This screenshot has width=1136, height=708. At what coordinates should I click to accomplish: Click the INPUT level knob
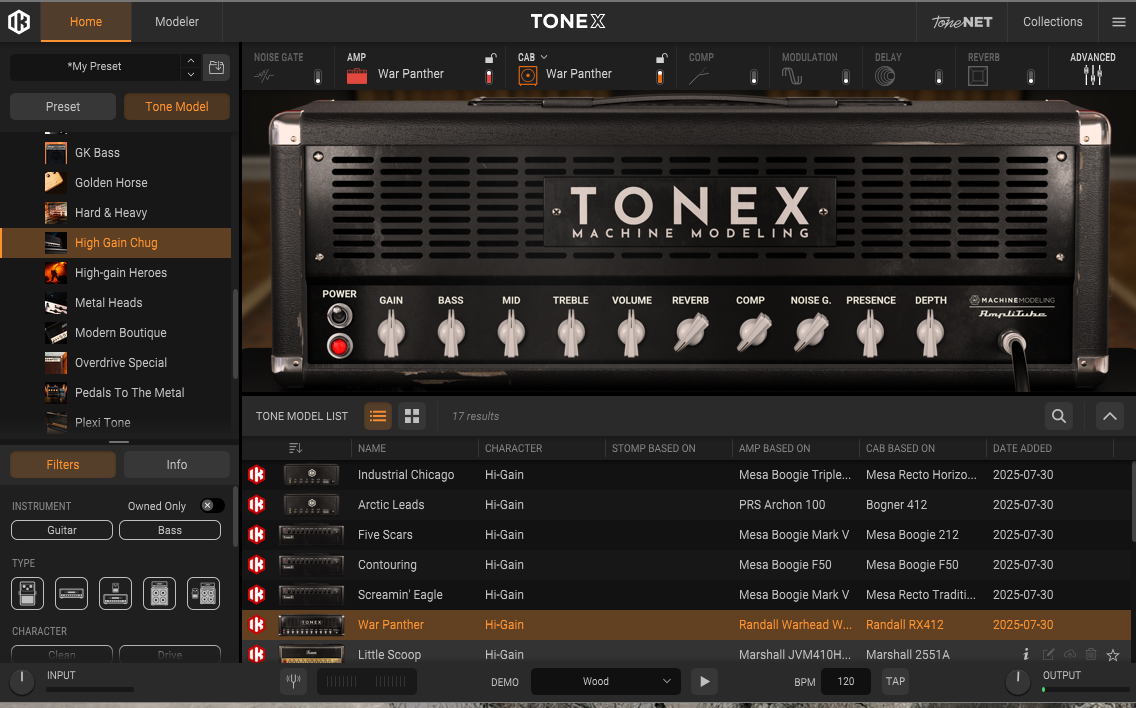coord(22,681)
